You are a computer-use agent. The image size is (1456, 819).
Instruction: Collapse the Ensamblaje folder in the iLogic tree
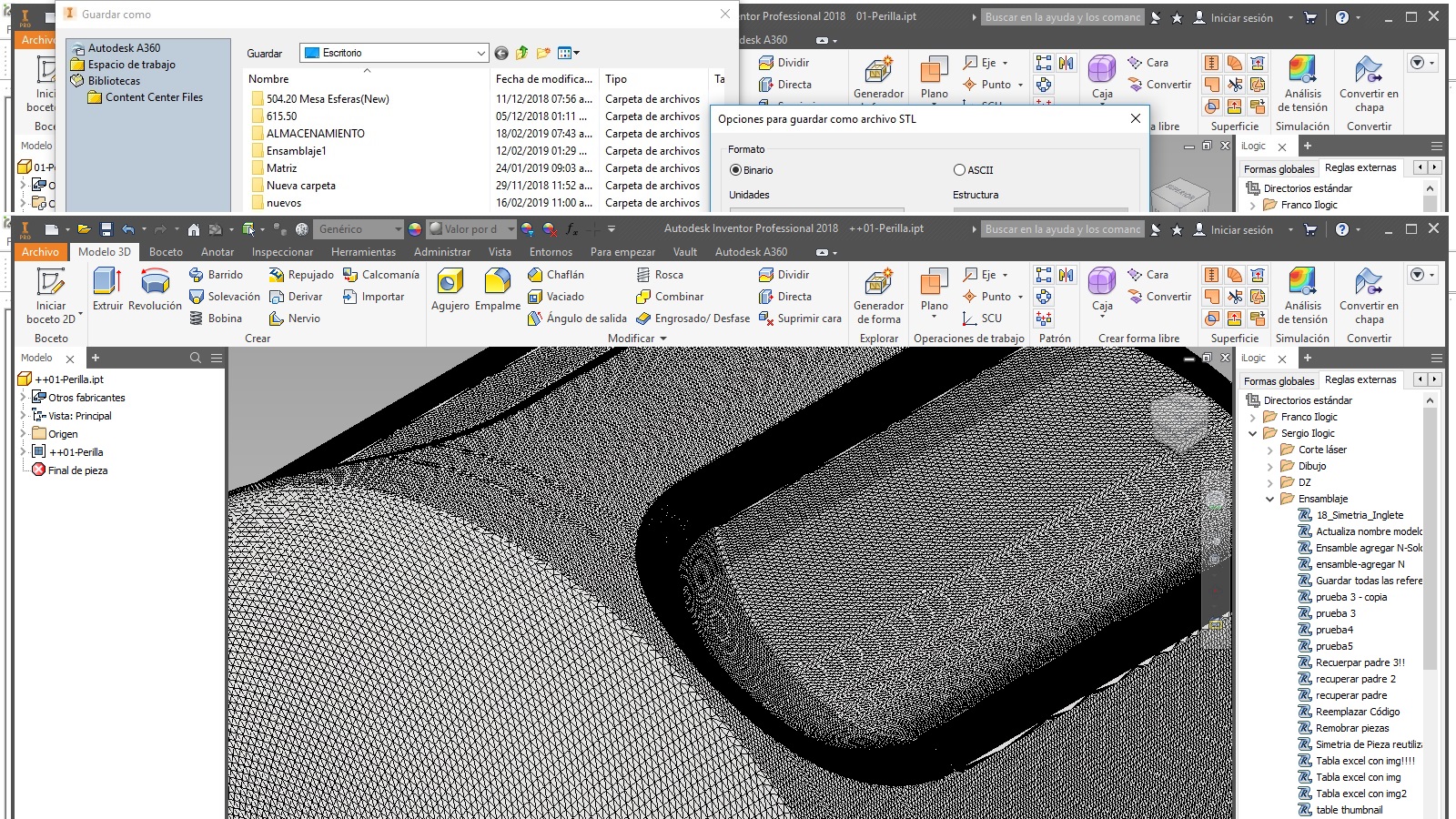coord(1271,499)
